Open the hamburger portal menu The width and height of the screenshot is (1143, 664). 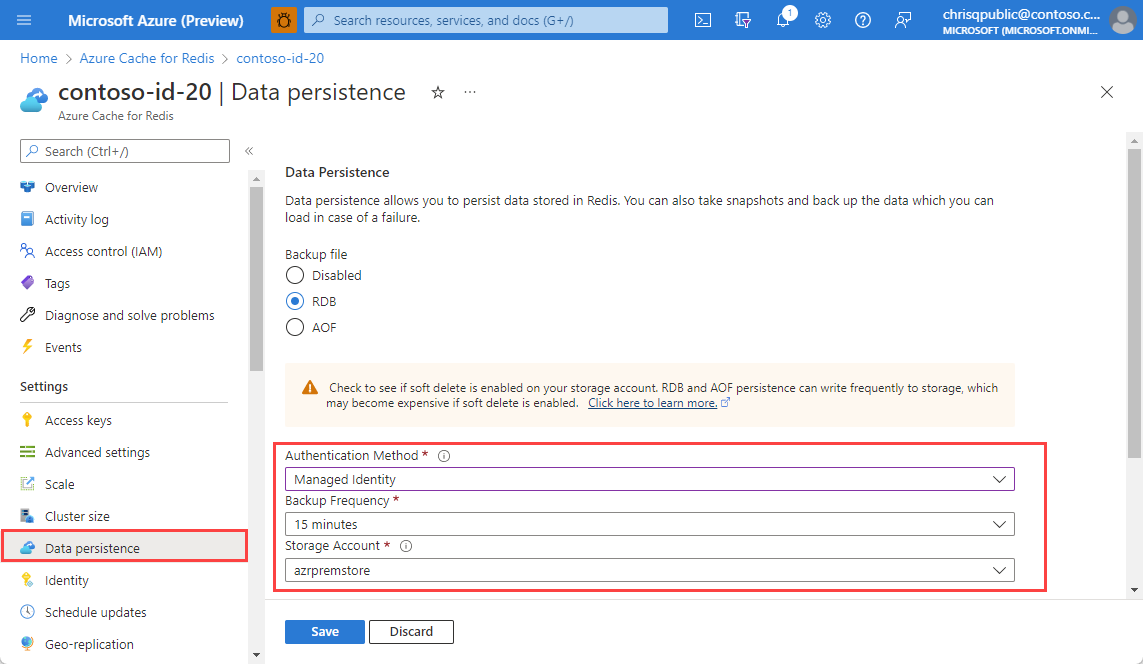point(25,20)
